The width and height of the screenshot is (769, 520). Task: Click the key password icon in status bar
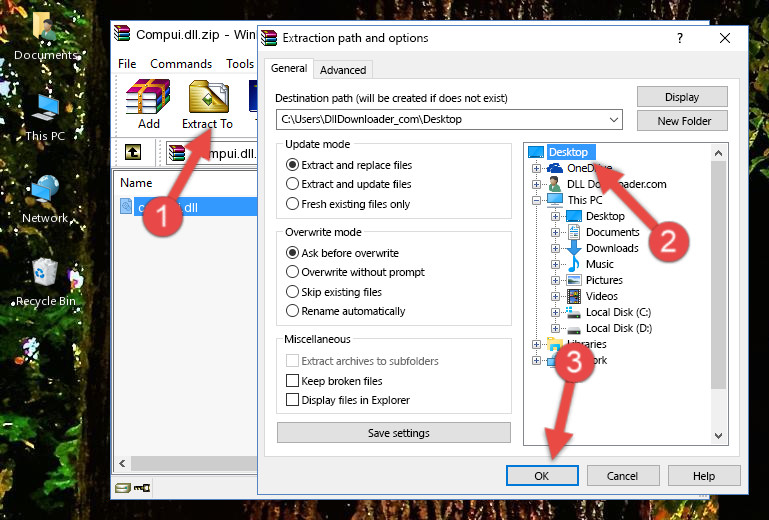pyautogui.click(x=142, y=488)
